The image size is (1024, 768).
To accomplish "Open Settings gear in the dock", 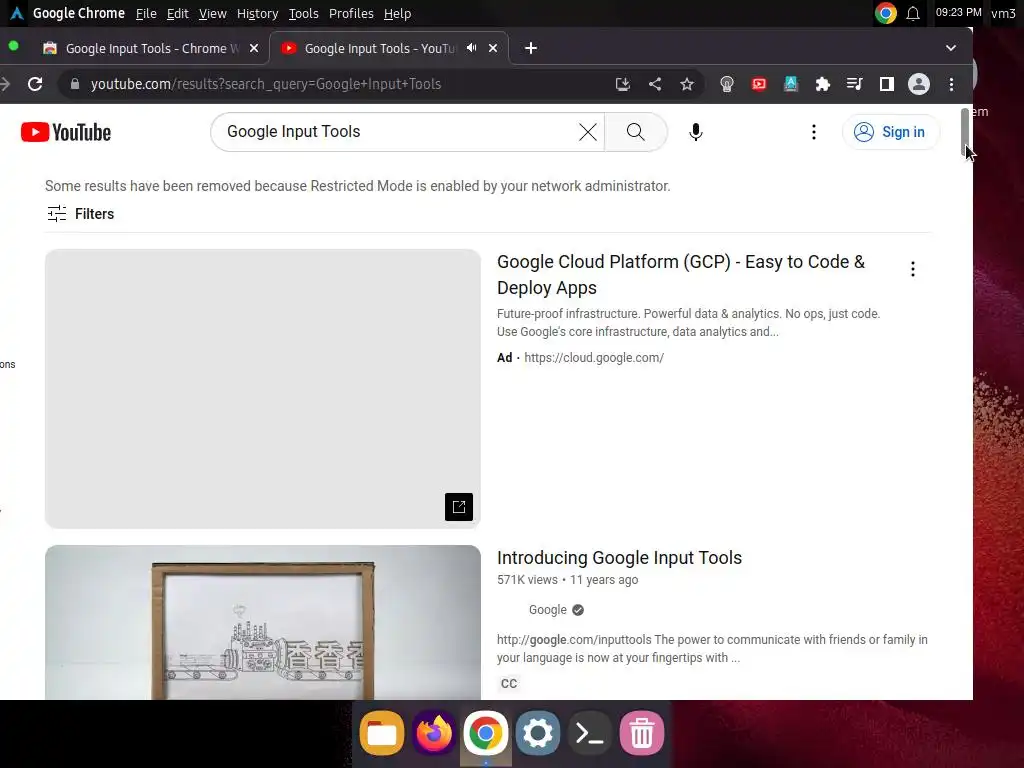I will [537, 733].
